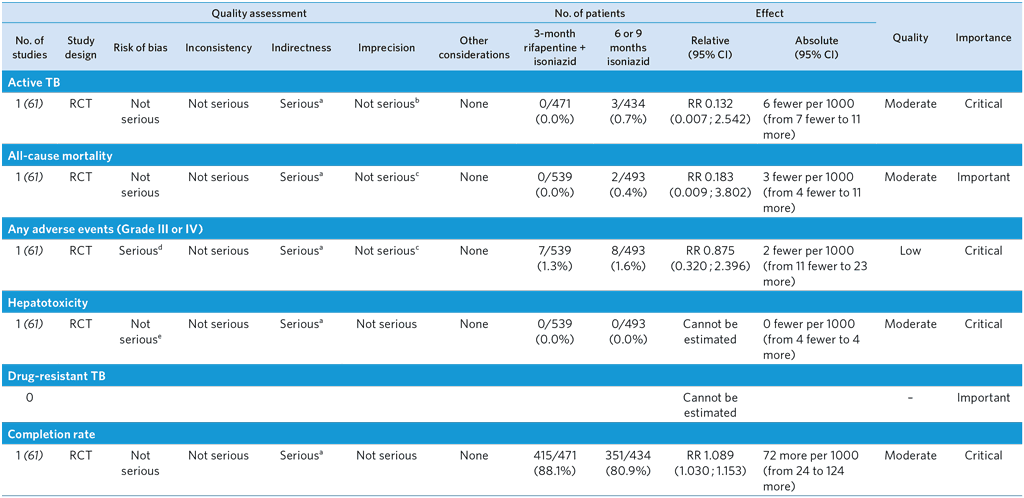Click the "RR 1.089" relative effect cell
The width and height of the screenshot is (1024, 498).
[712, 463]
